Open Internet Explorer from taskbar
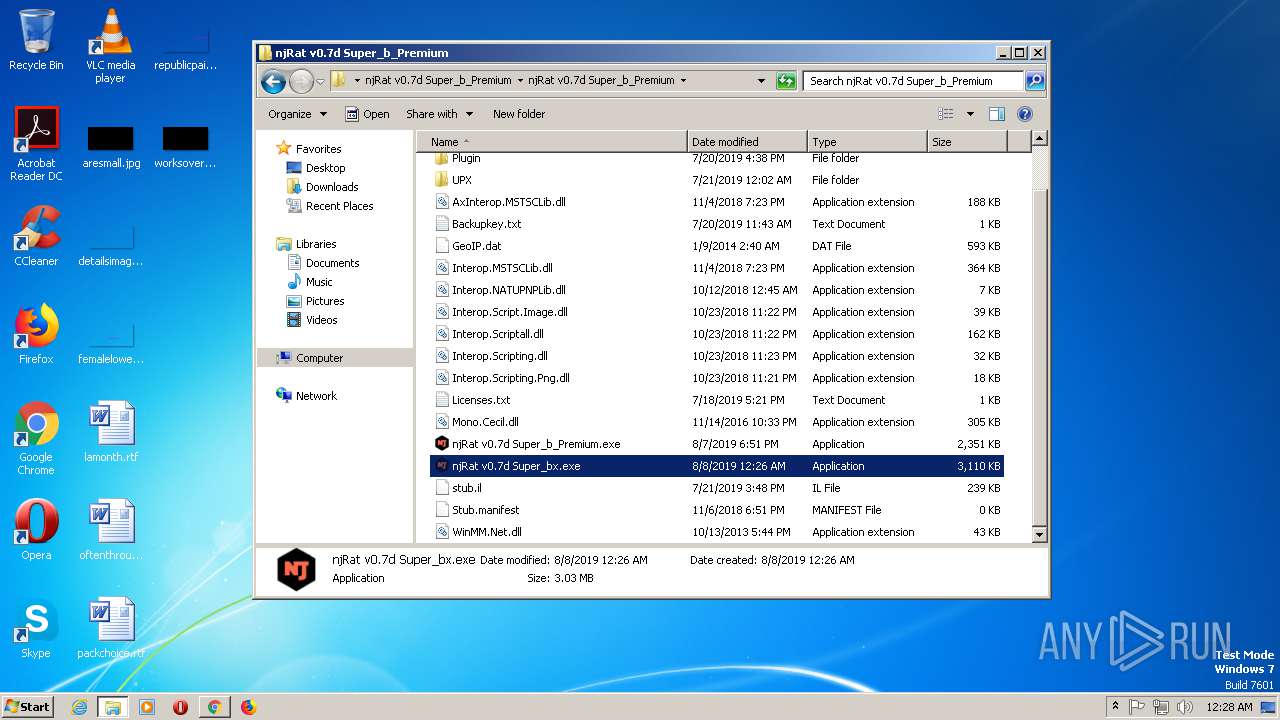This screenshot has width=1280, height=720. (79, 707)
